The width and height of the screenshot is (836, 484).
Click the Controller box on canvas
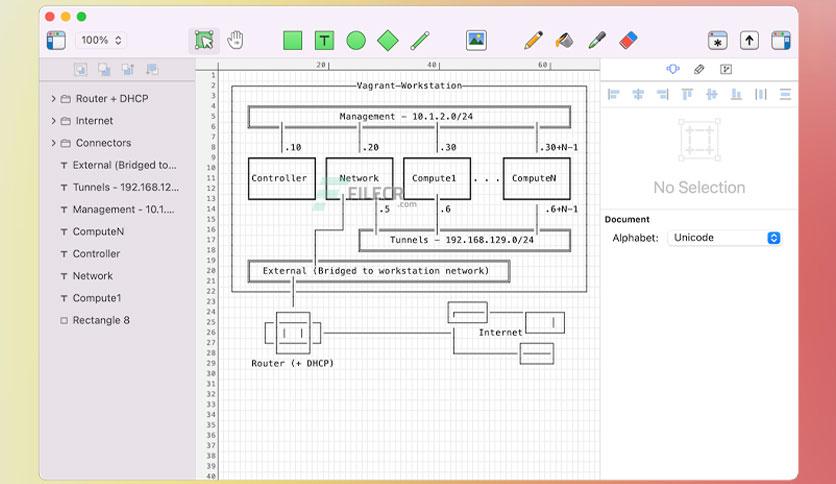pos(282,179)
